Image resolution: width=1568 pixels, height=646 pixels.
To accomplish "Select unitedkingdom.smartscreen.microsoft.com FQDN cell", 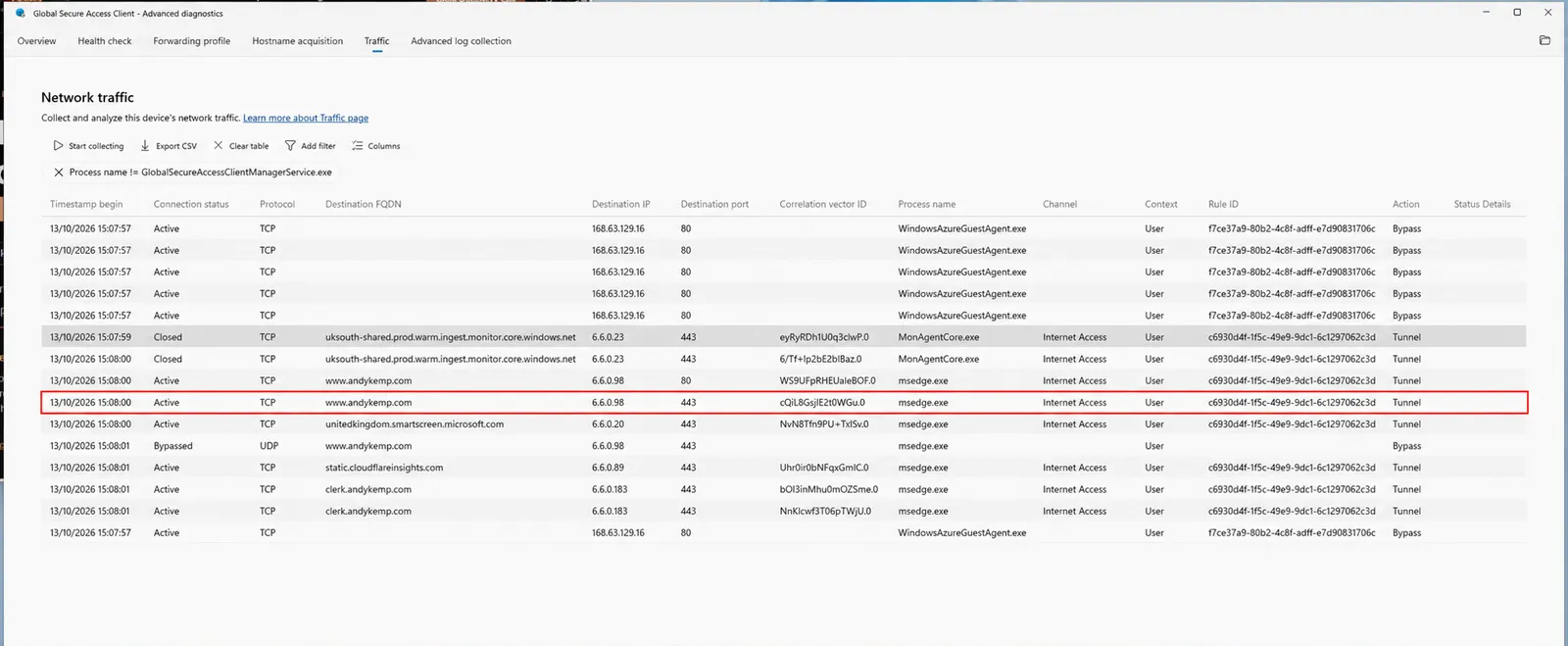I will click(415, 424).
